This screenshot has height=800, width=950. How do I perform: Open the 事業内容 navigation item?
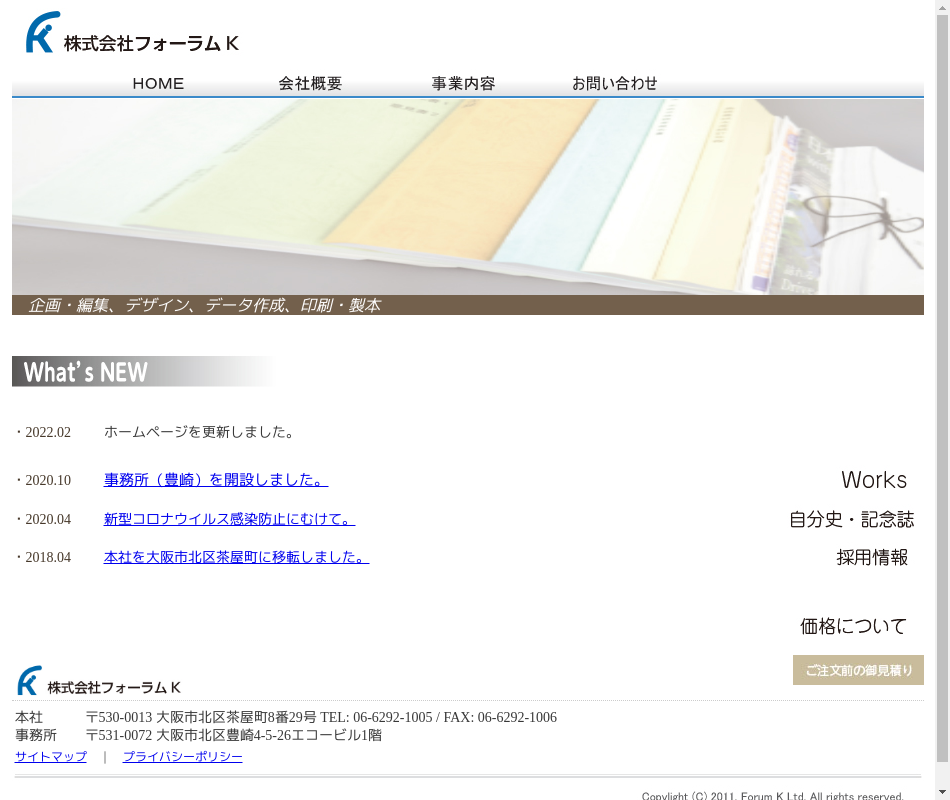tap(463, 84)
